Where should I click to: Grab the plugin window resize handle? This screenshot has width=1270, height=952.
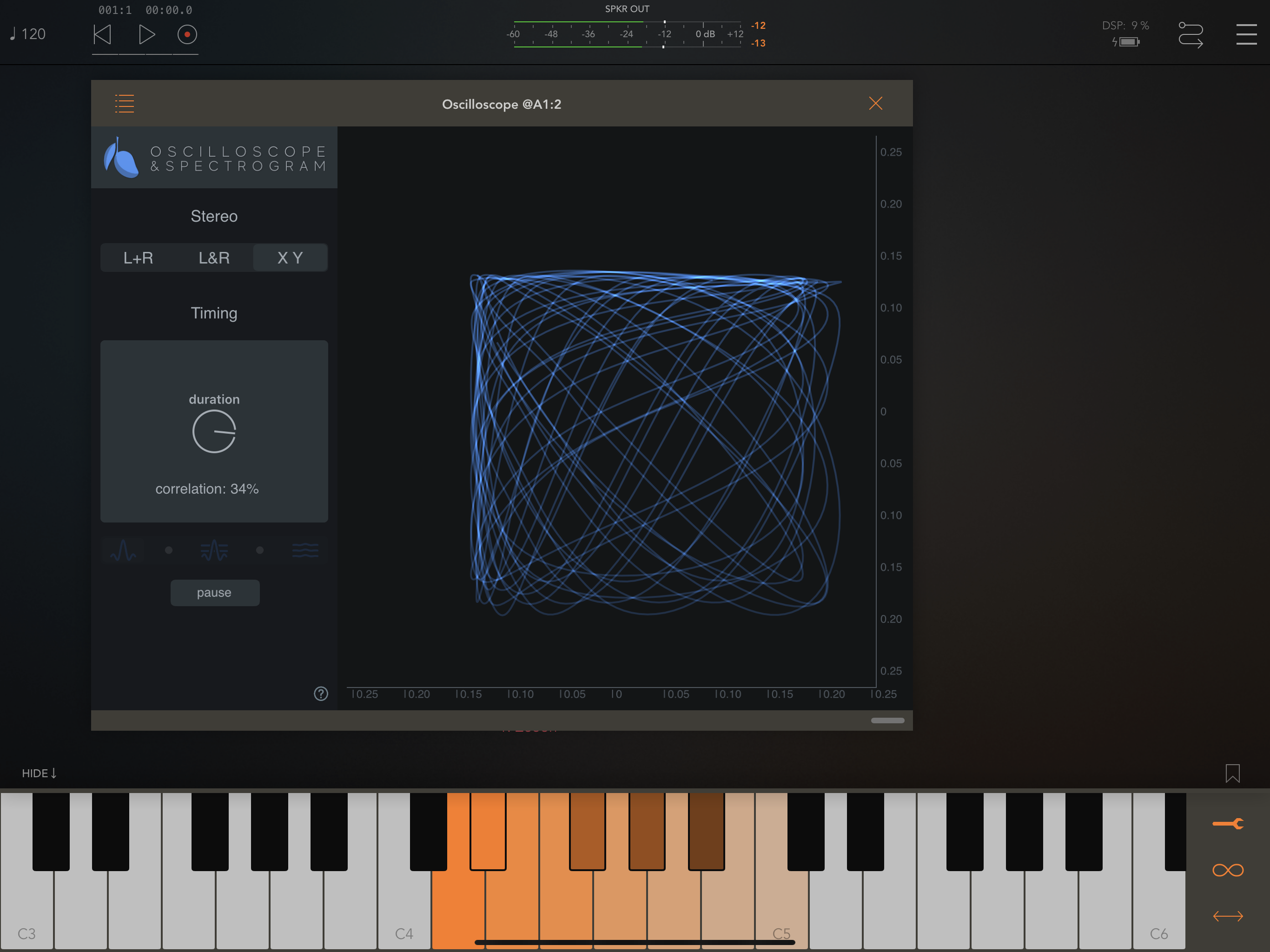tap(887, 720)
